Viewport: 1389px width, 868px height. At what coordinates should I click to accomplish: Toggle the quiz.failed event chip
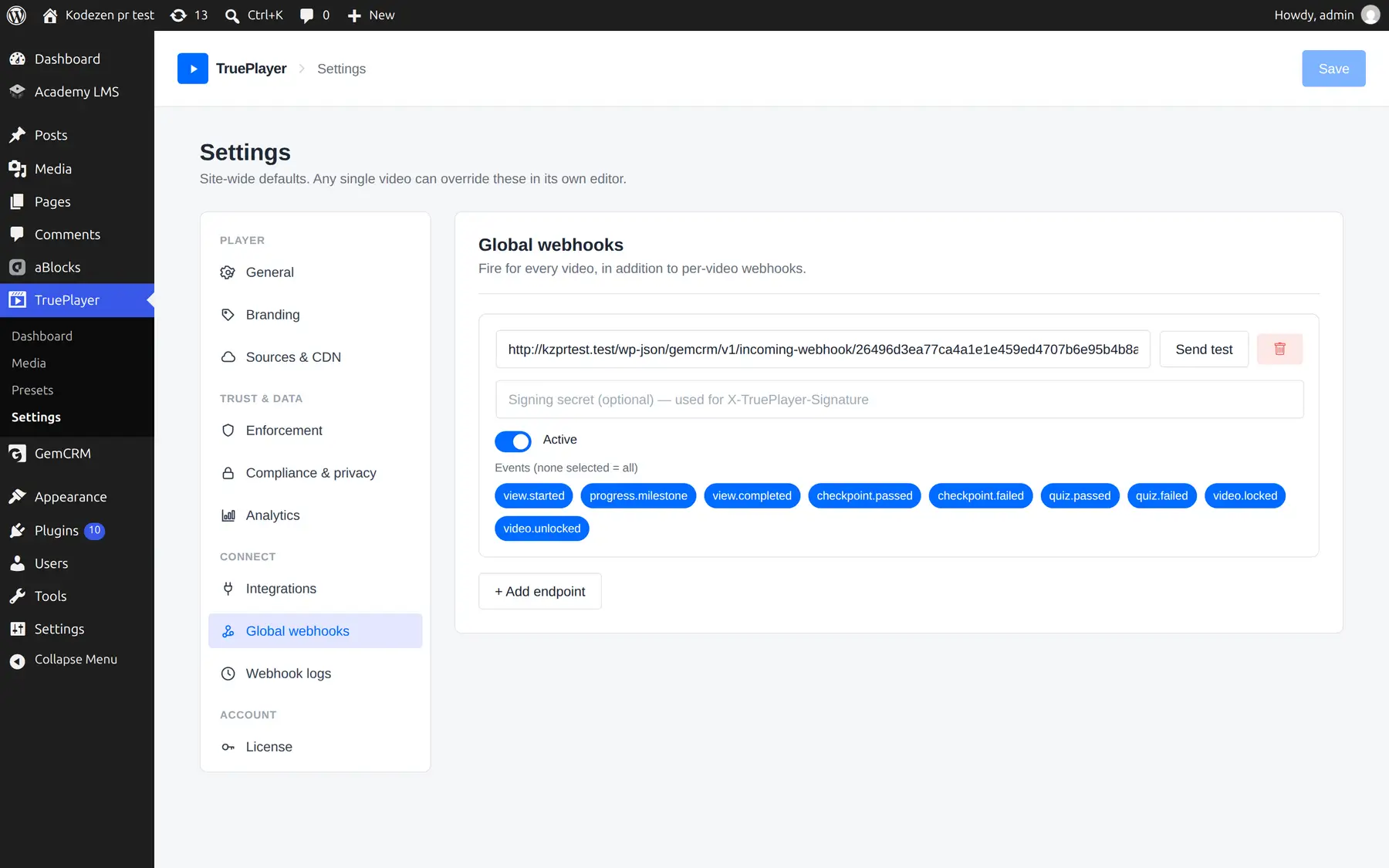point(1161,495)
